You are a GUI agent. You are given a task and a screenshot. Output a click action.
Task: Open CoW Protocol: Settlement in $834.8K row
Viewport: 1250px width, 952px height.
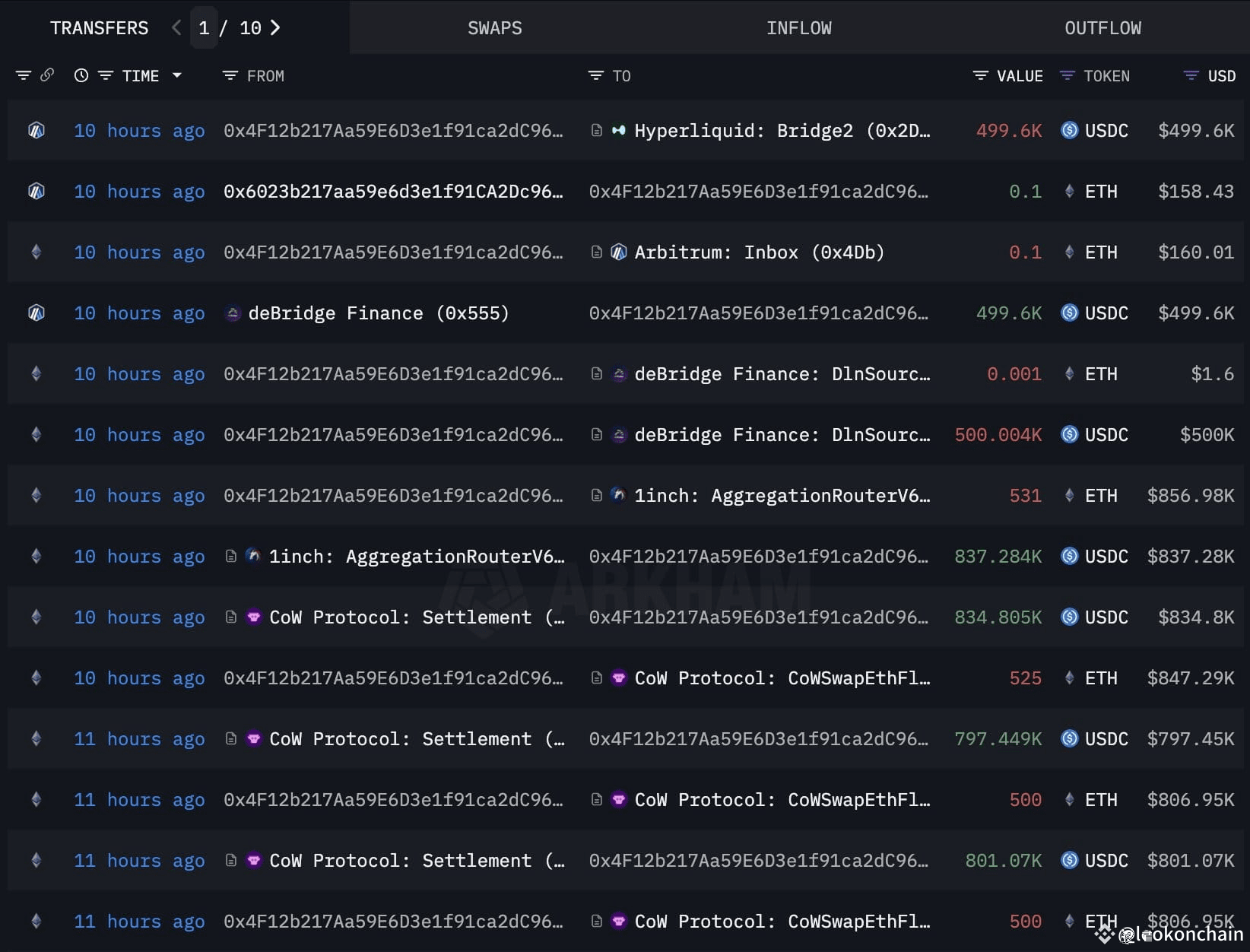417,617
